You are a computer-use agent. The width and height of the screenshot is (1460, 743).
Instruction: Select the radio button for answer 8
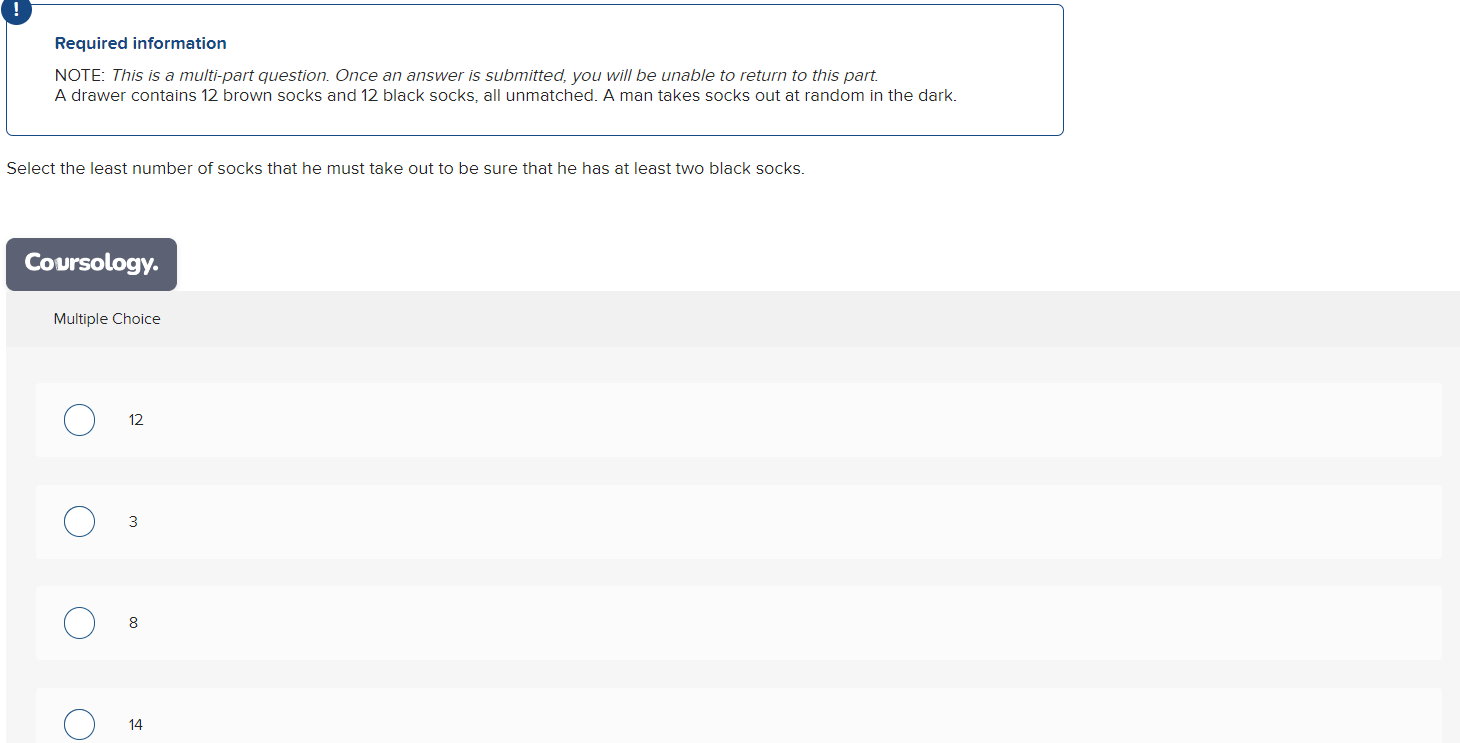coord(79,622)
